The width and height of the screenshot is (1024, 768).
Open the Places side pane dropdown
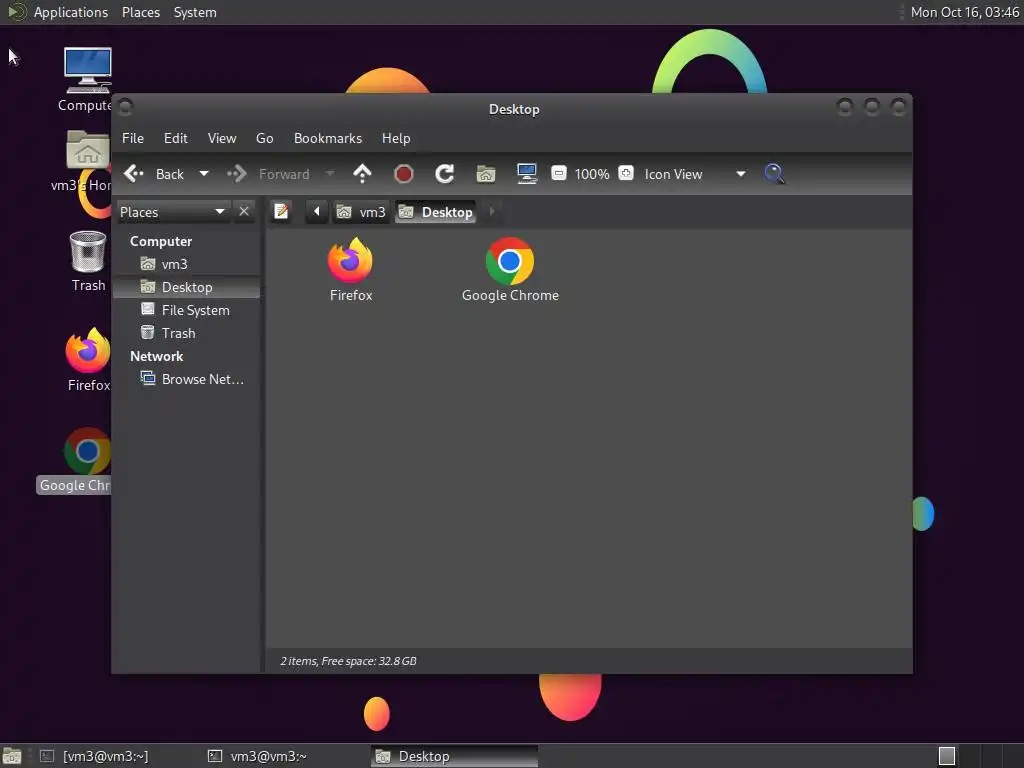coord(172,212)
